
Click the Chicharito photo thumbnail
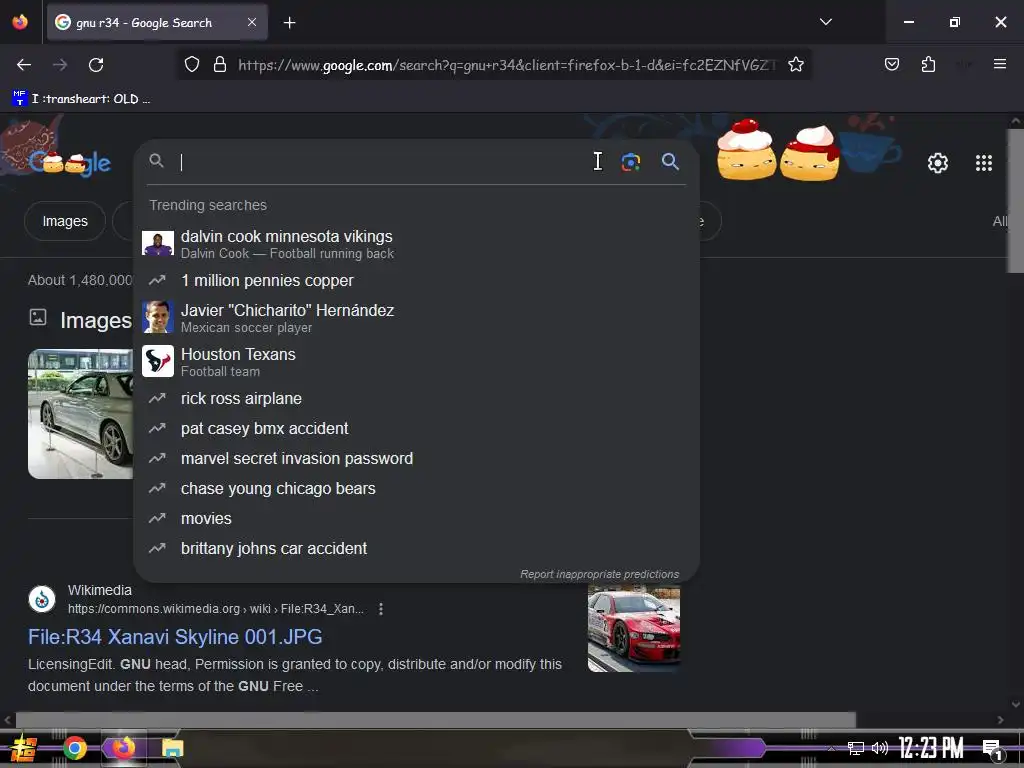pos(158,317)
